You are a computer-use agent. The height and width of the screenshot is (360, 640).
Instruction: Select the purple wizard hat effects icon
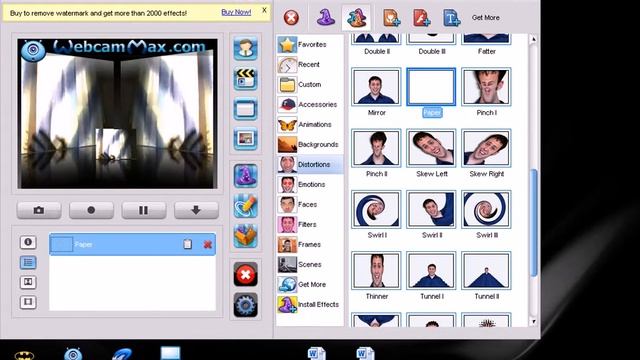(325, 18)
